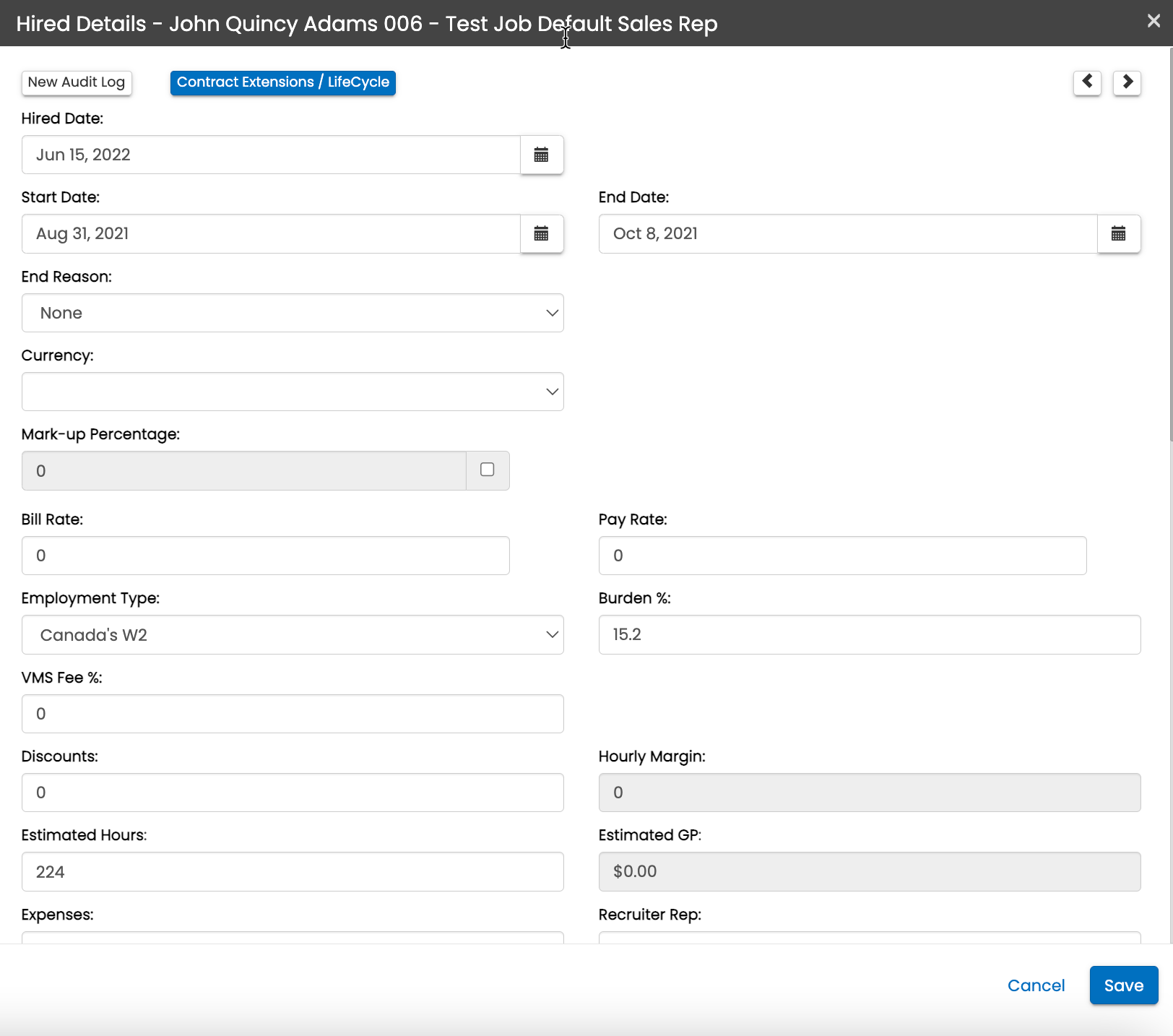Click the Mark-up Percentage field
1173x1036 pixels.
[x=244, y=471]
